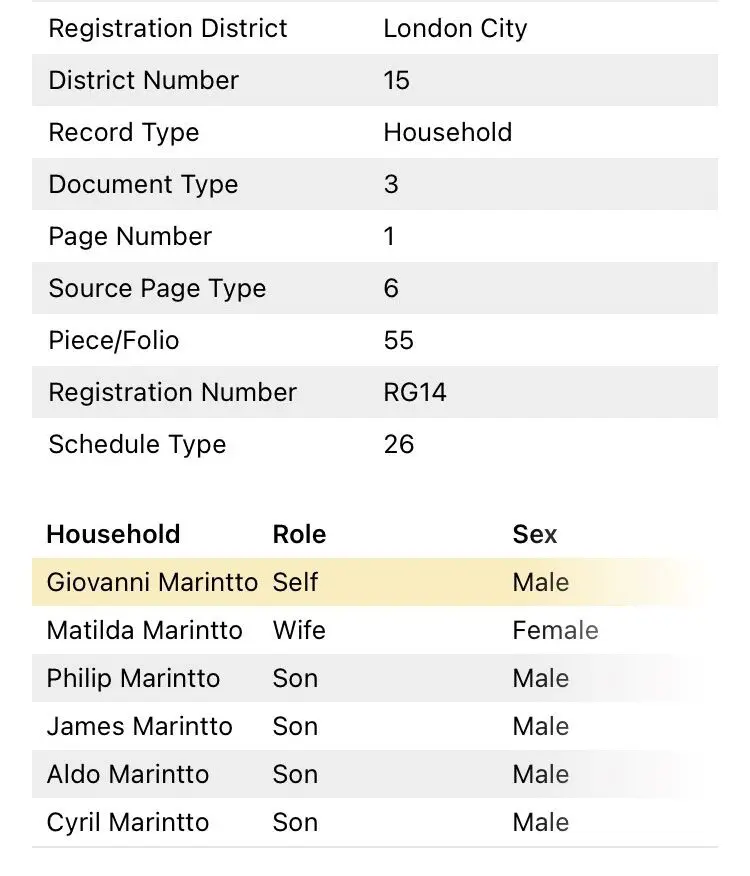Click the Registration District label
750x876 pixels.
[x=168, y=28]
